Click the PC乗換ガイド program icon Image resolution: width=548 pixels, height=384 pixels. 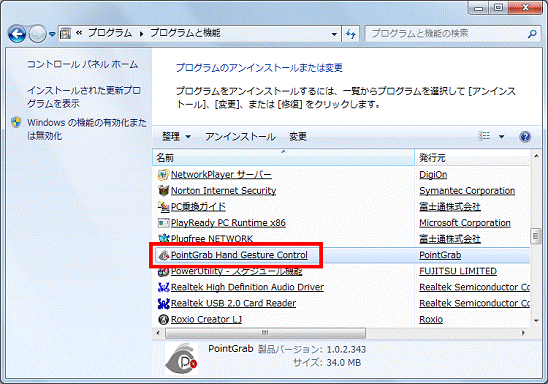(x=163, y=207)
